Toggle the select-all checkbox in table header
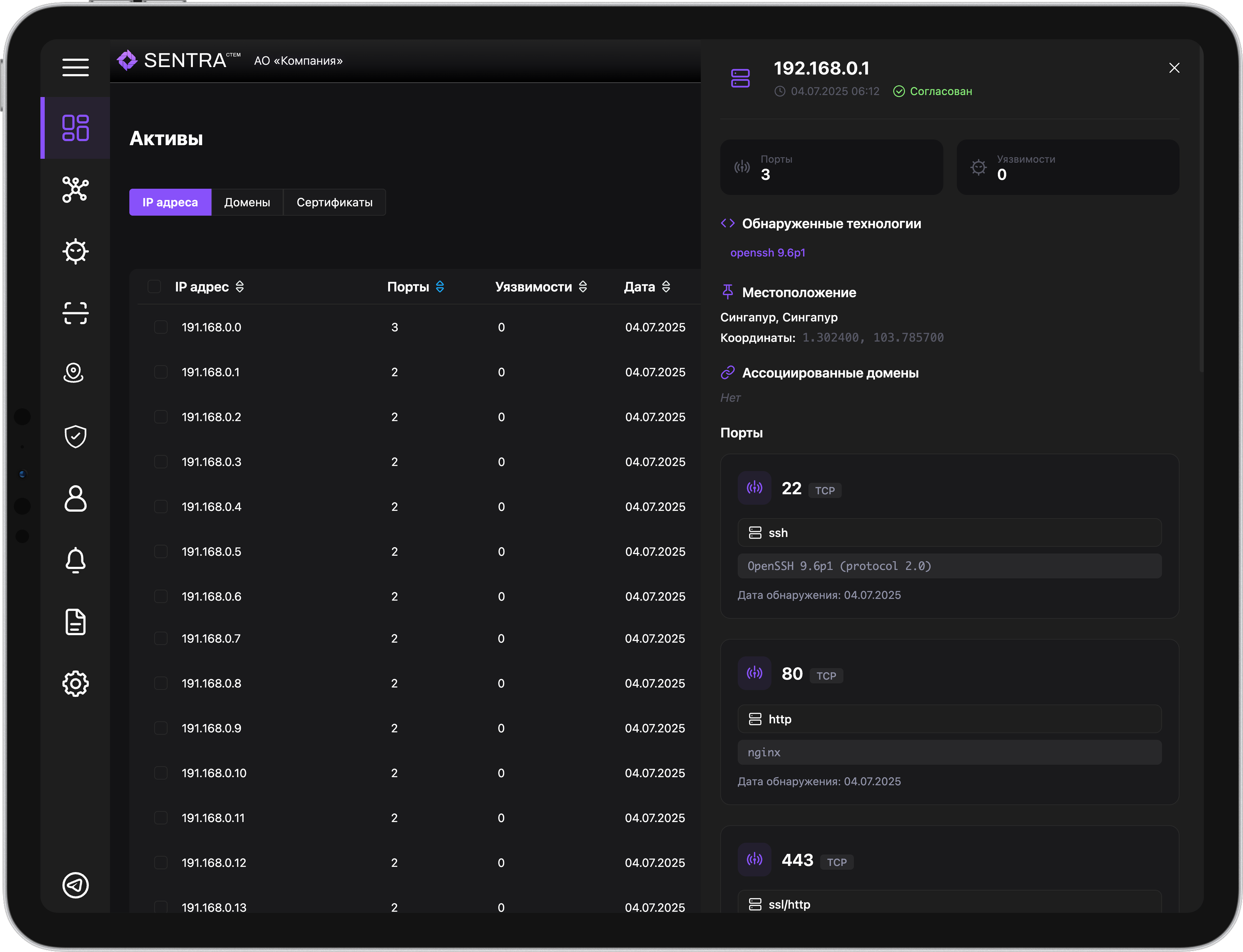Screen dimensions: 1243x952 click(154, 286)
